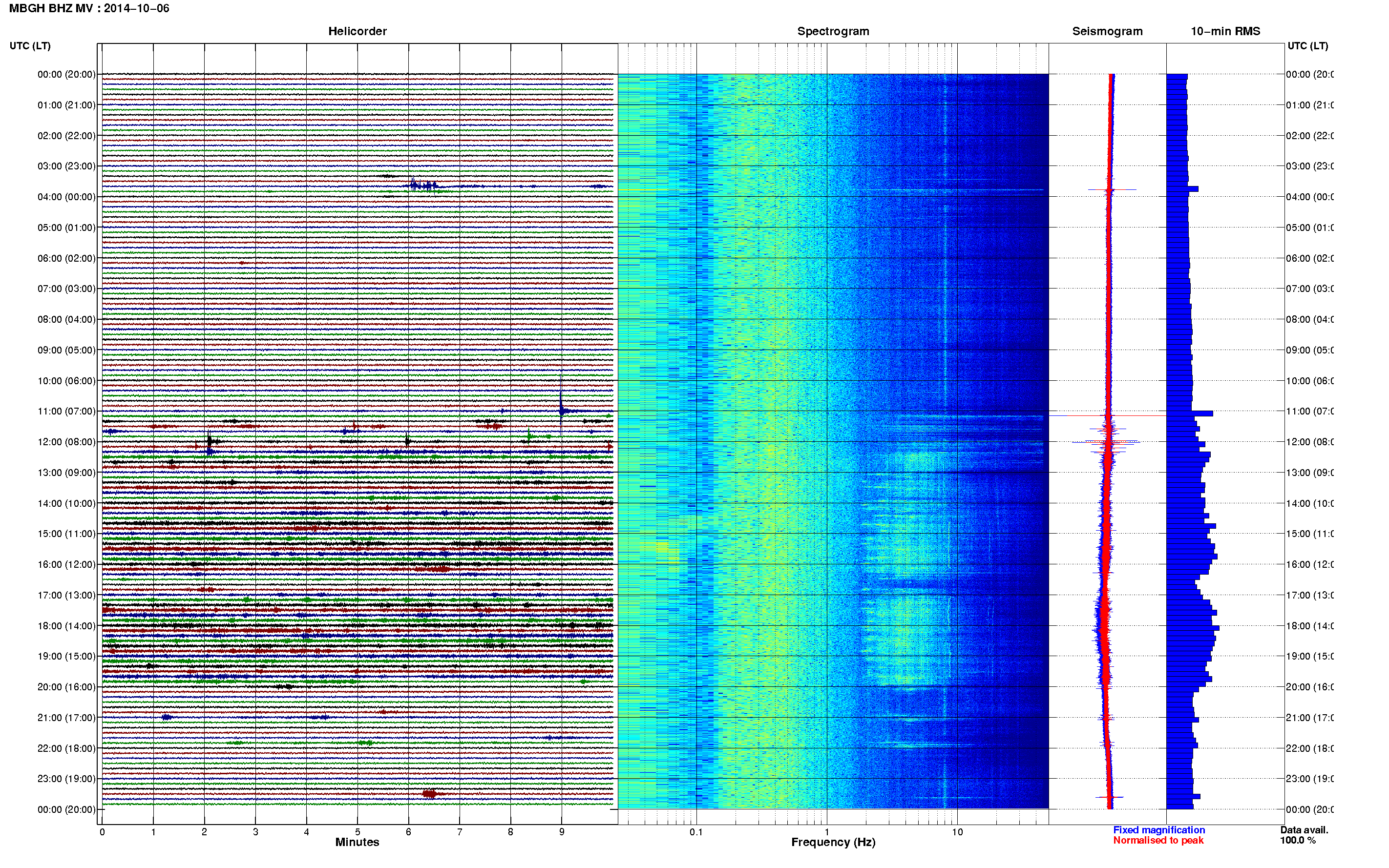Click the blue event burst near 03:50 trace
This screenshot has height=868, width=1389.
pos(424,186)
